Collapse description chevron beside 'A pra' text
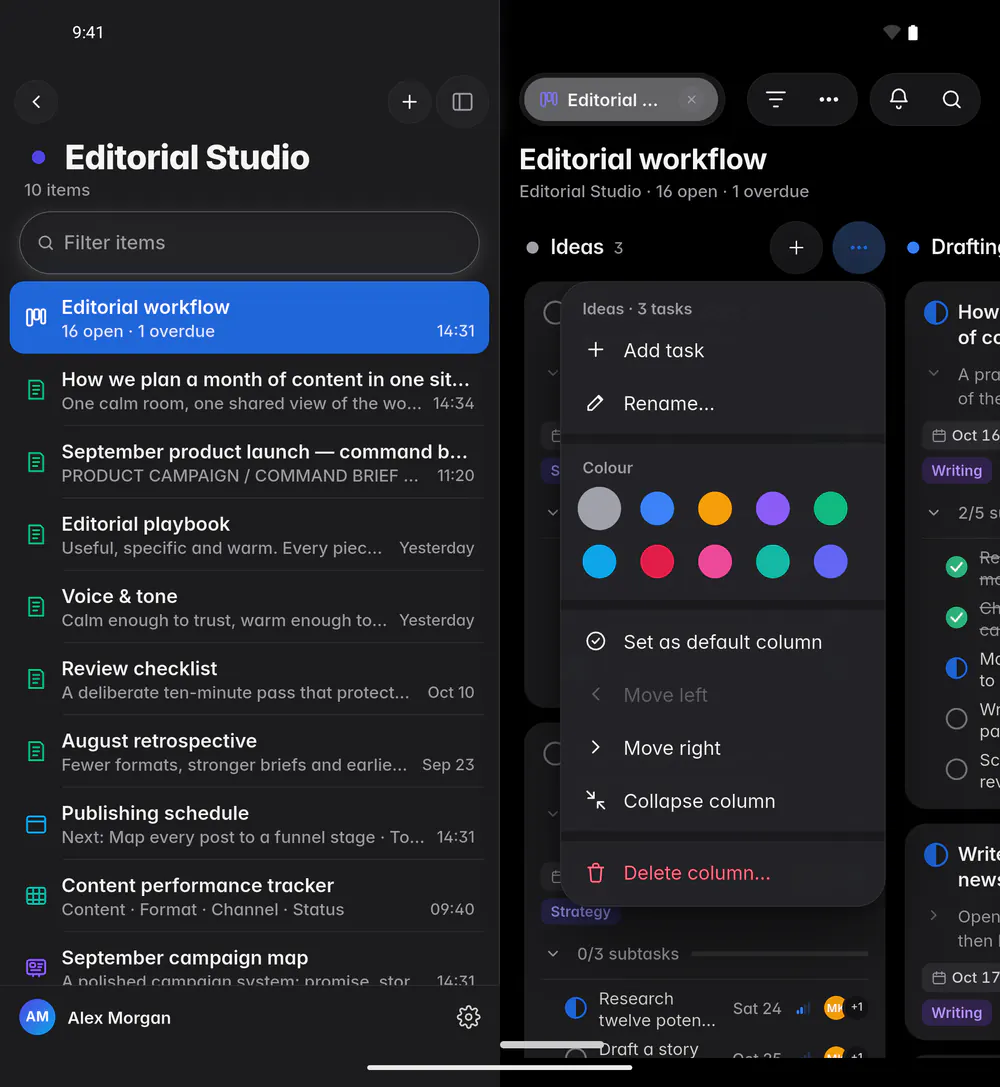The height and width of the screenshot is (1087, 1000). pos(933,374)
